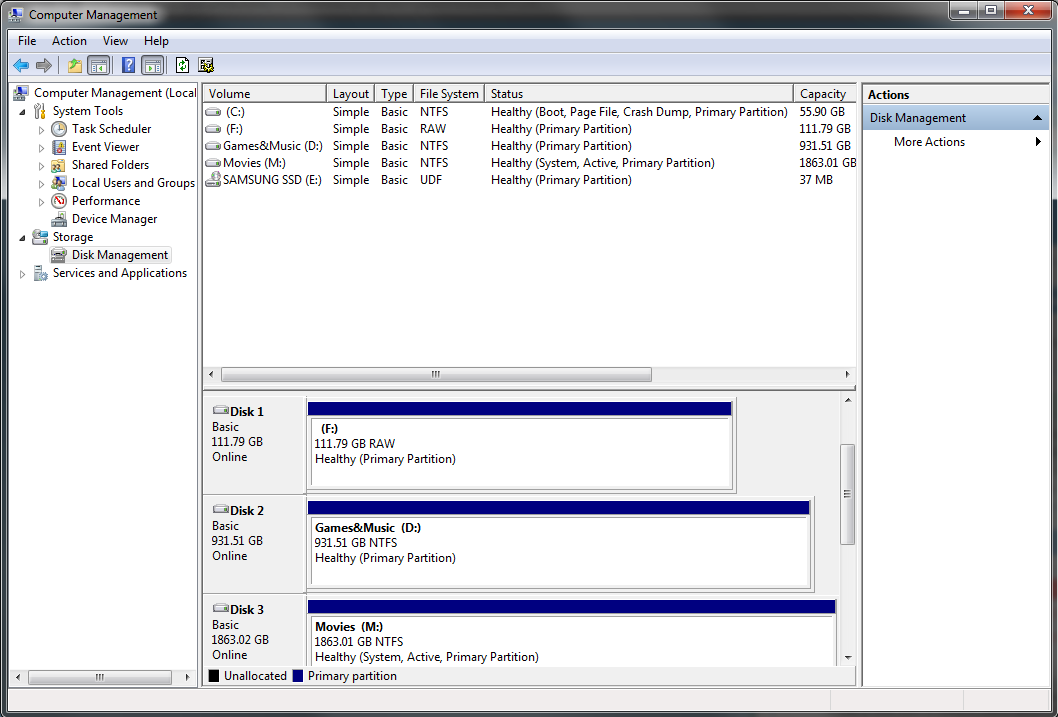Open the Help question-mark toolbar icon
Viewport: 1058px width, 717px height.
[128, 65]
